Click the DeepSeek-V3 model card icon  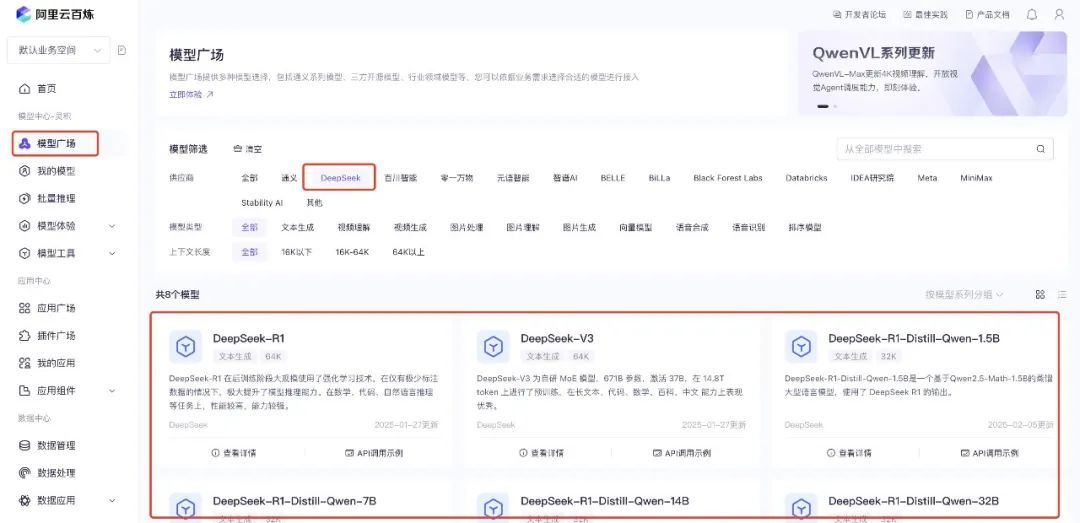click(x=493, y=347)
